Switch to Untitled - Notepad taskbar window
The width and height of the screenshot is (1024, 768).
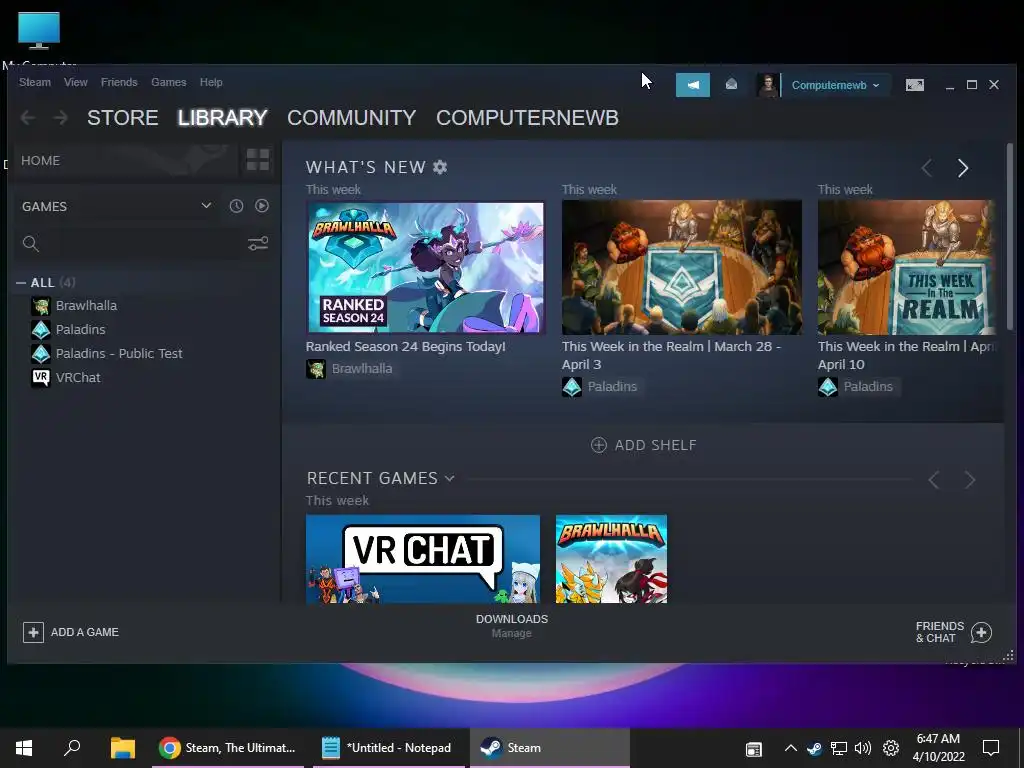[x=387, y=748]
